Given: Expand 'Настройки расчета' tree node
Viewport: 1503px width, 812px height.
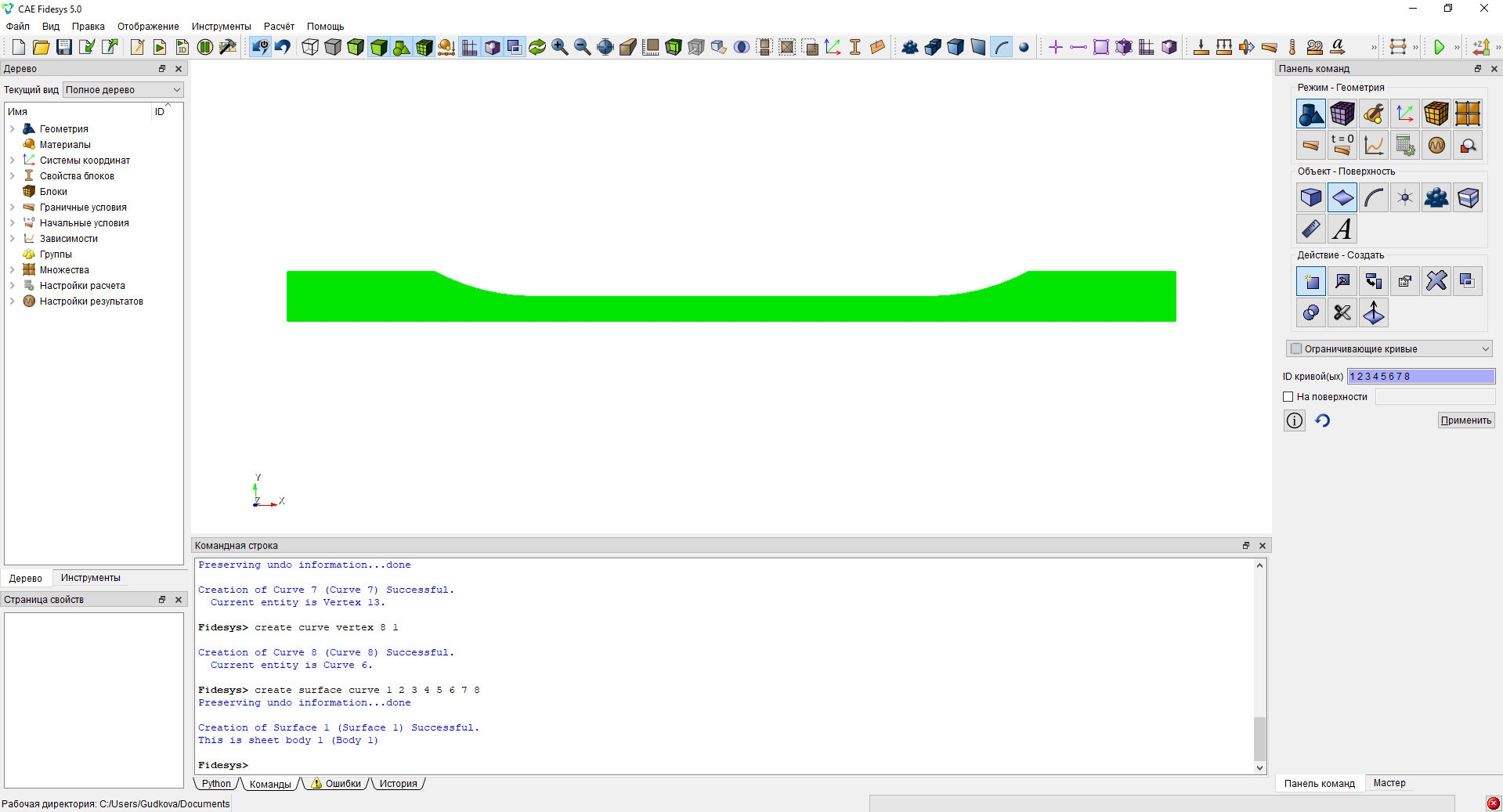Looking at the screenshot, I should [x=13, y=286].
